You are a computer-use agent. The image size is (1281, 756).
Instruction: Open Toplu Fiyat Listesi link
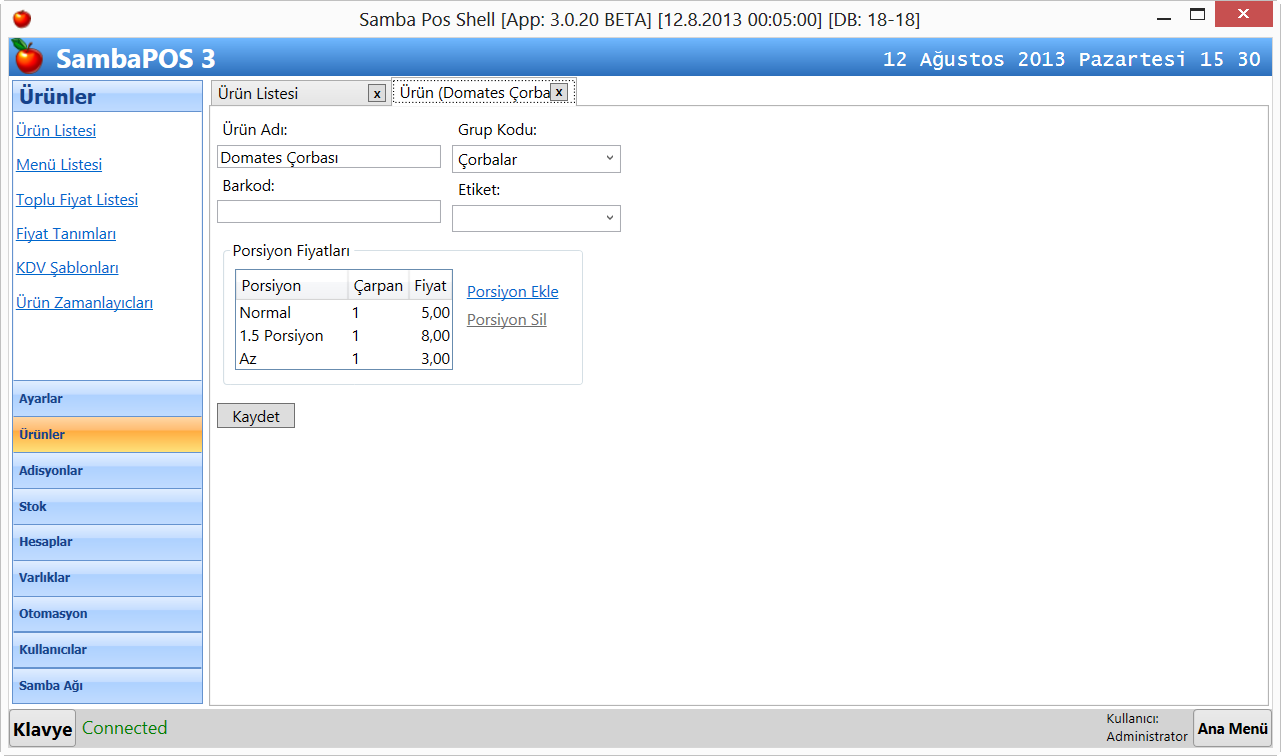[77, 200]
